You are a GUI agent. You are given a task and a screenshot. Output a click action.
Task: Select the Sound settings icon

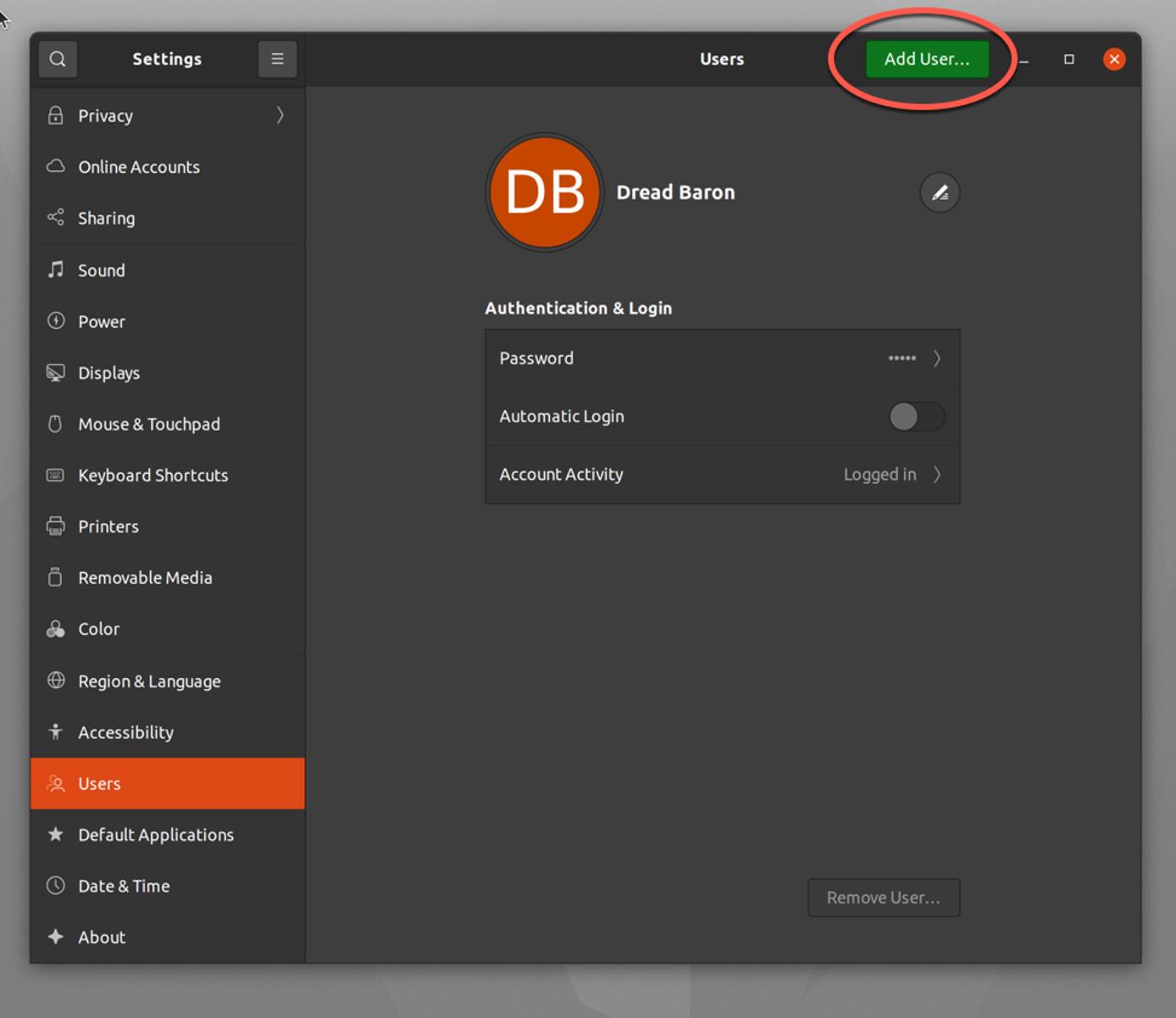click(55, 270)
